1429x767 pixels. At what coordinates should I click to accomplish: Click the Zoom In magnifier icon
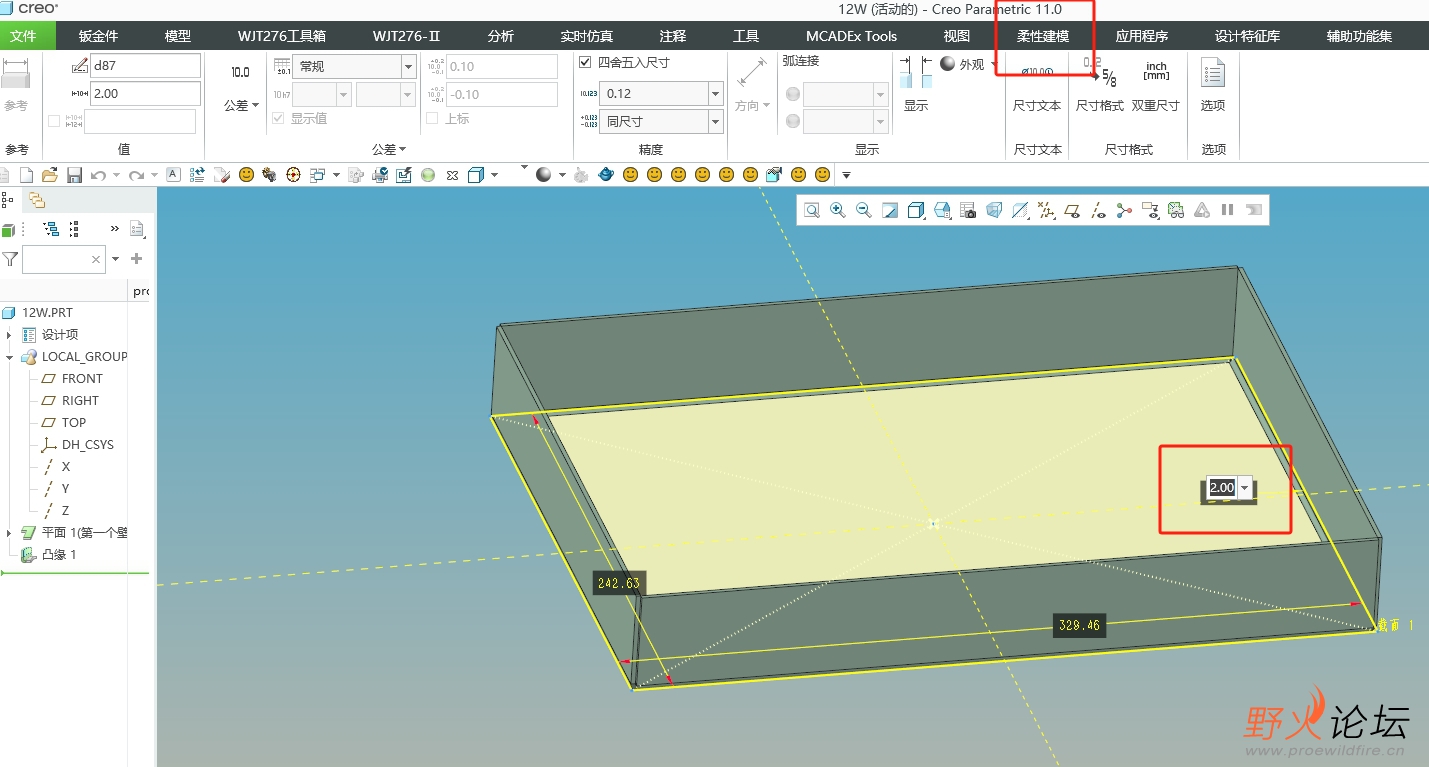(x=838, y=210)
